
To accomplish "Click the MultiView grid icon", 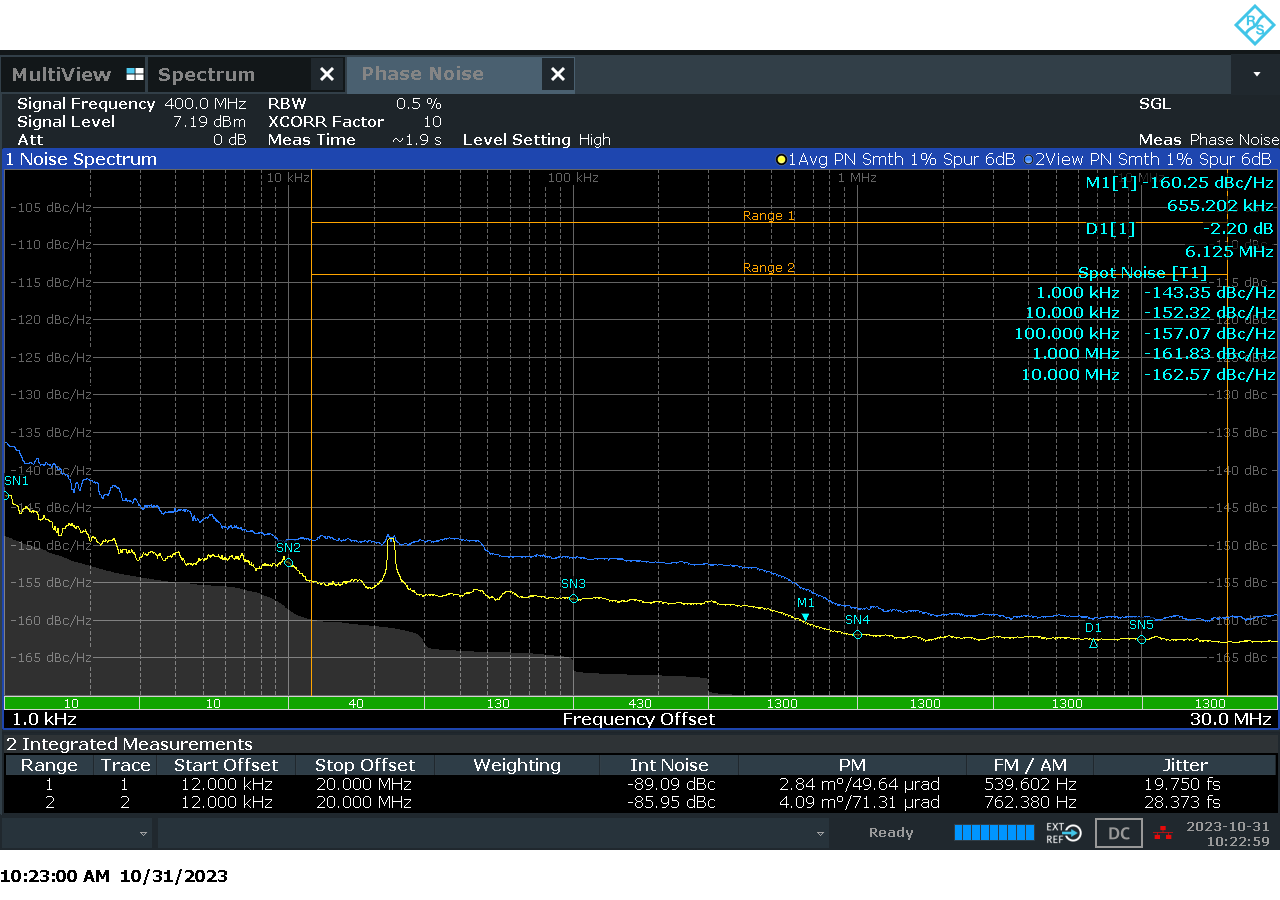I will click(x=134, y=74).
